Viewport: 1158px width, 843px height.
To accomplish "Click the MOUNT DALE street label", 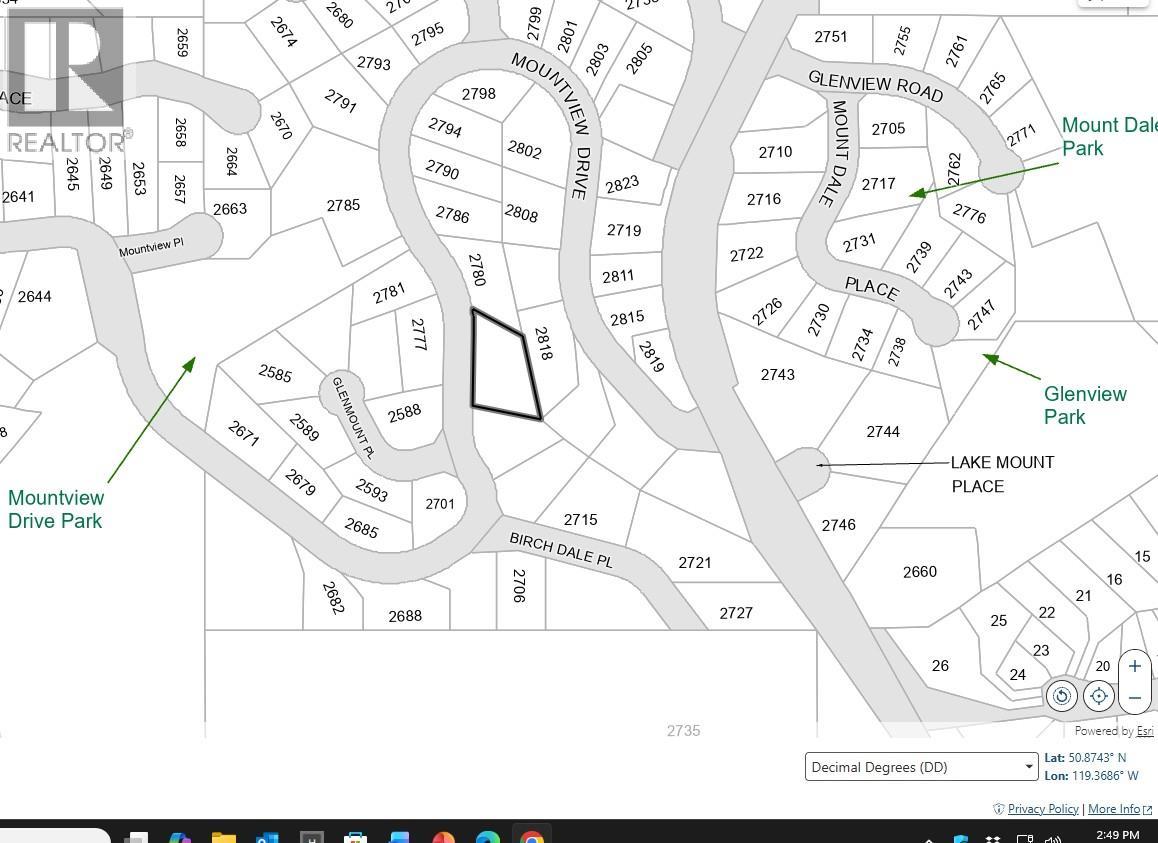I will click(x=836, y=153).
